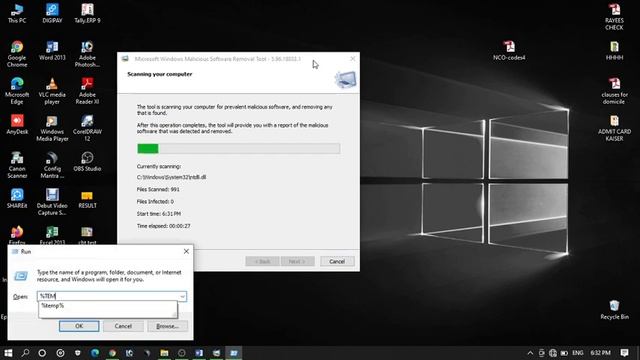Click the 'Files Infected: 0' text
Image resolution: width=640 pixels, height=360 pixels.
tap(155, 201)
